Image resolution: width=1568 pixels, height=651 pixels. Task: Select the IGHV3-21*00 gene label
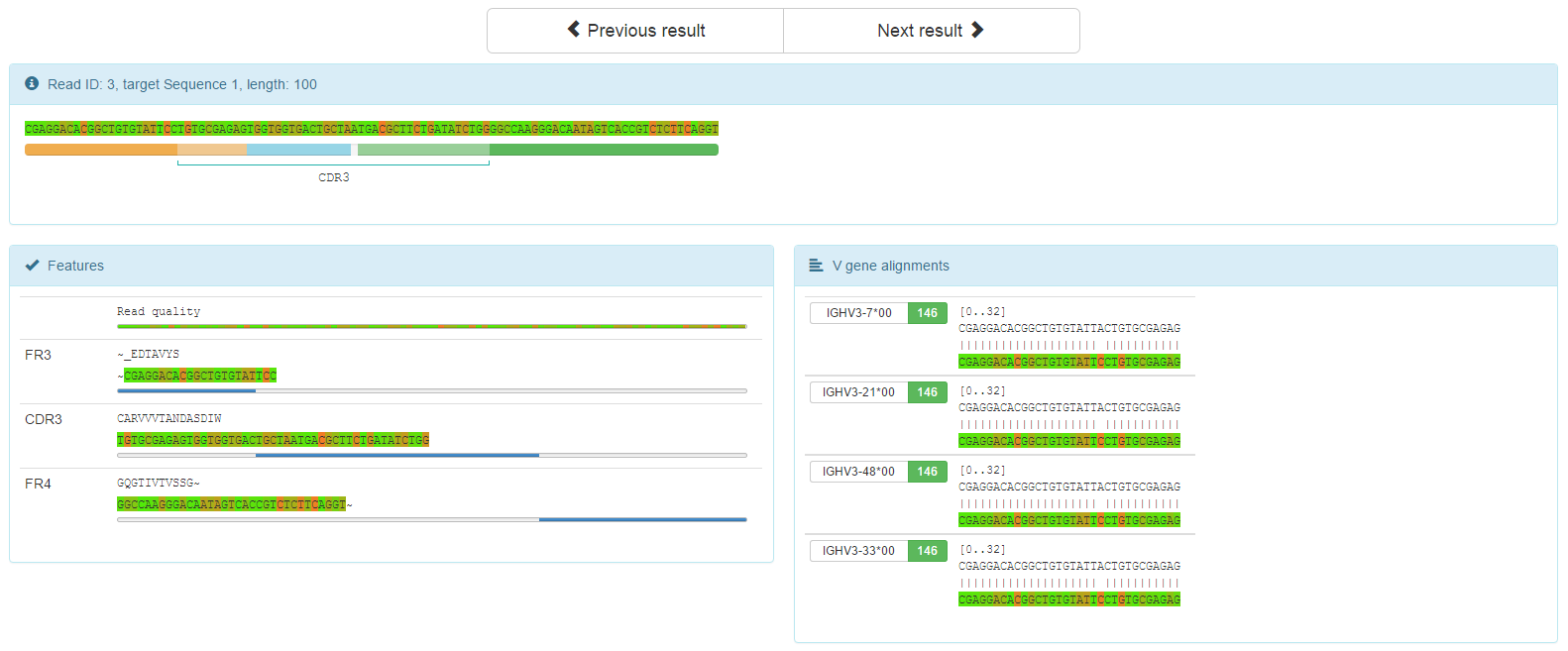pyautogui.click(x=858, y=392)
